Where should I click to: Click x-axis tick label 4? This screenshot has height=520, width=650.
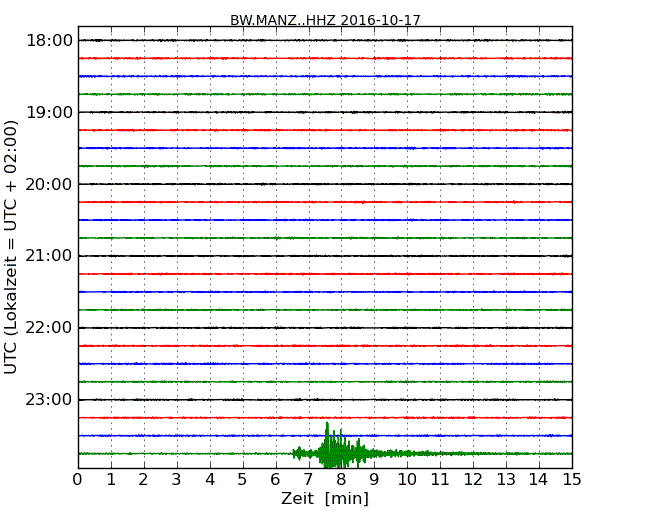coord(210,480)
